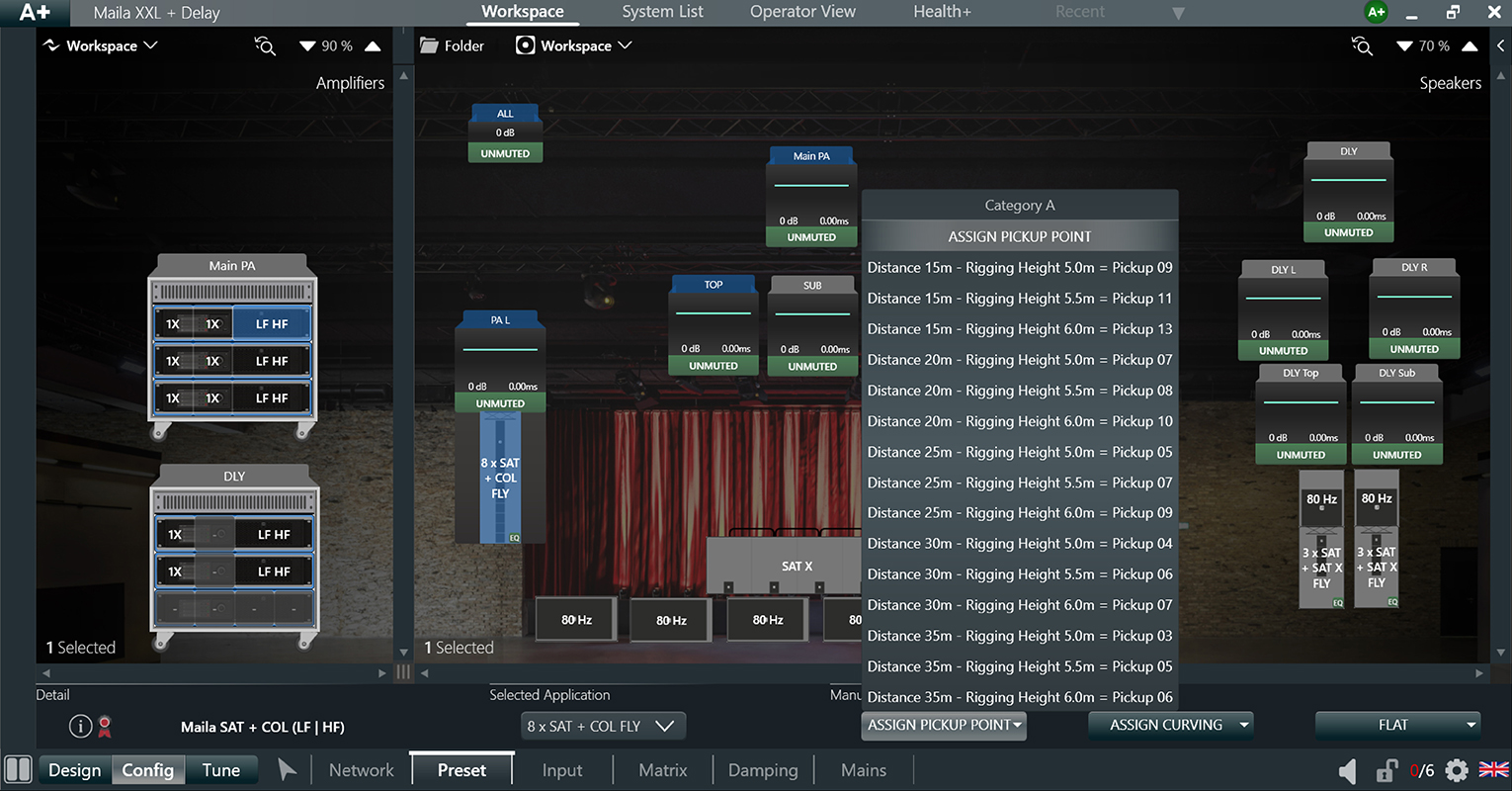Click the Folder button
Screen dimensions: 1512x791
point(452,45)
